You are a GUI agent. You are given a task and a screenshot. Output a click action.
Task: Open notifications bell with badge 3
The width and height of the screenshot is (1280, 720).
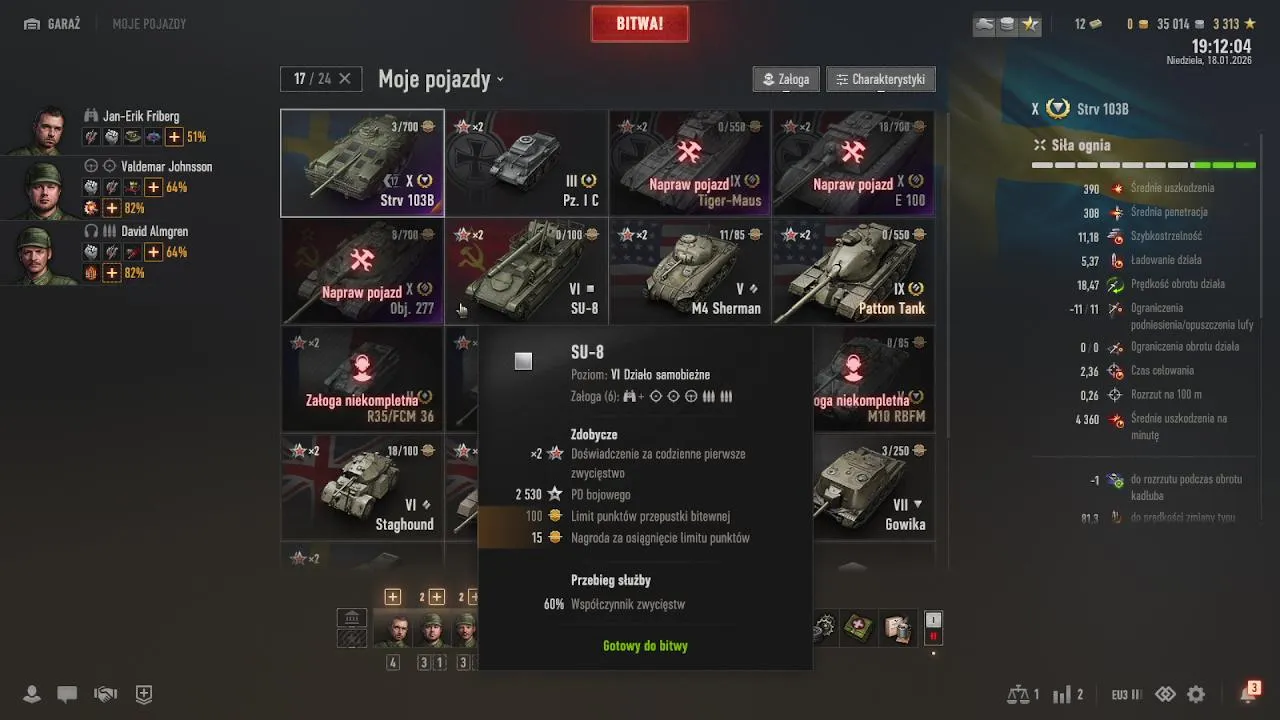(x=1249, y=693)
